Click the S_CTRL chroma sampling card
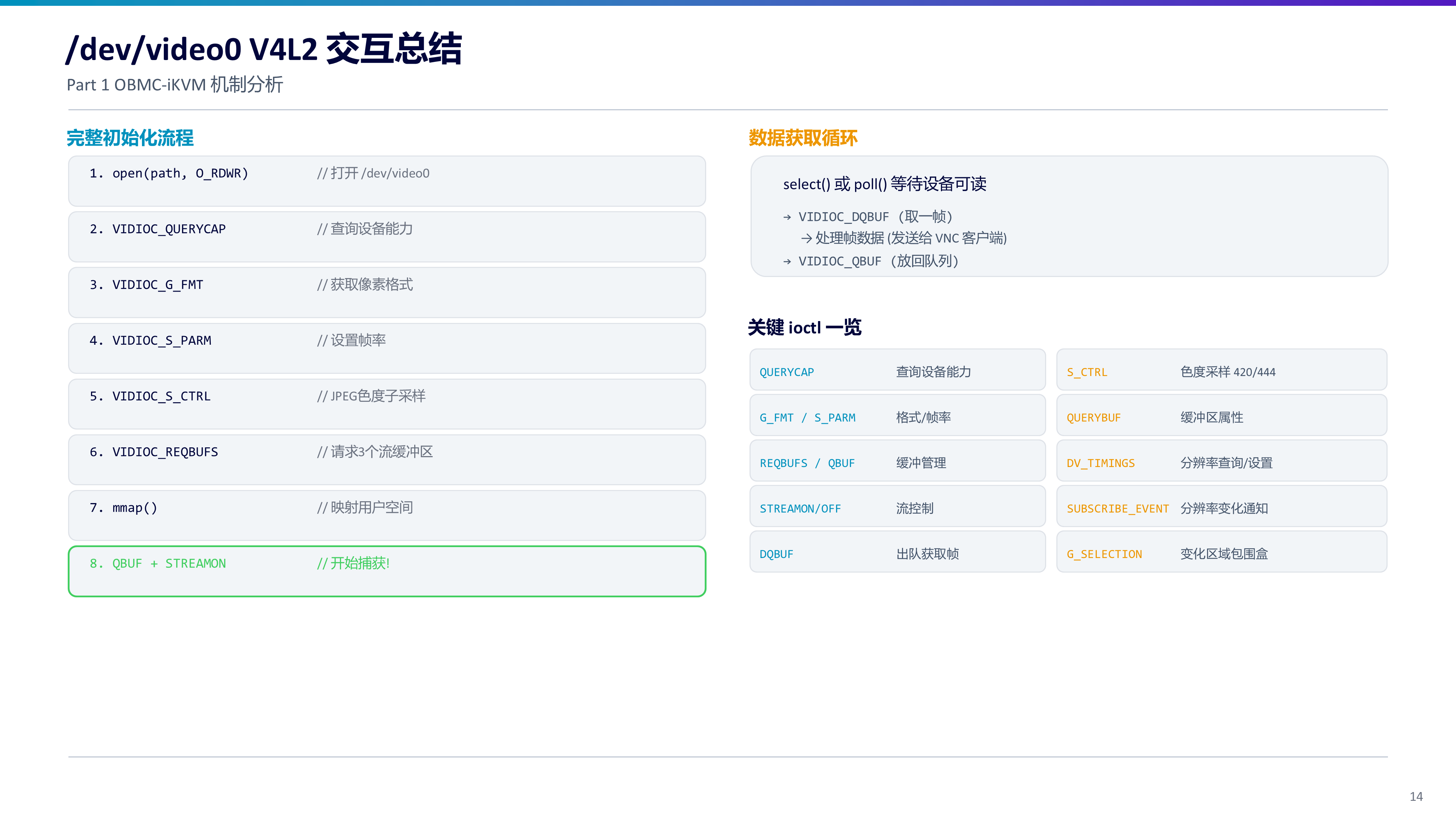 click(1222, 370)
